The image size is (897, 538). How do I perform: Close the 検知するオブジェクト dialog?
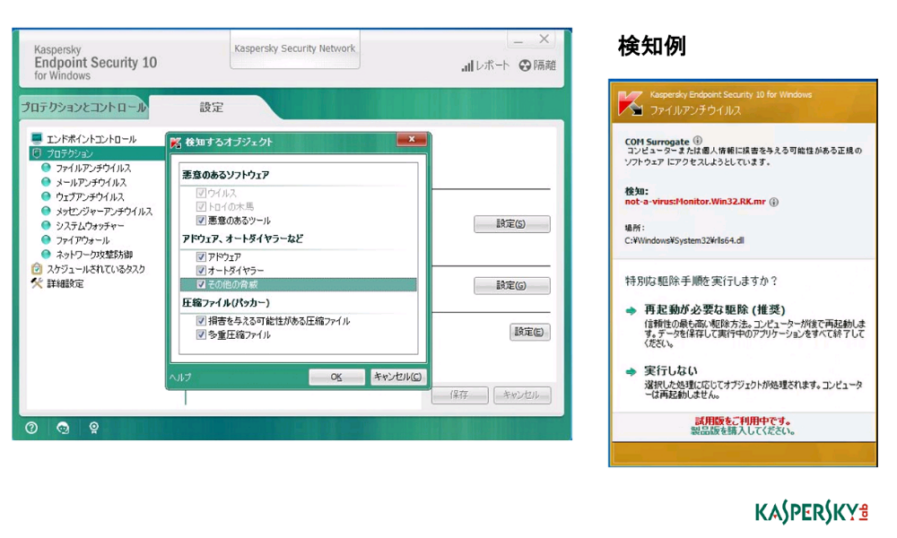(412, 140)
